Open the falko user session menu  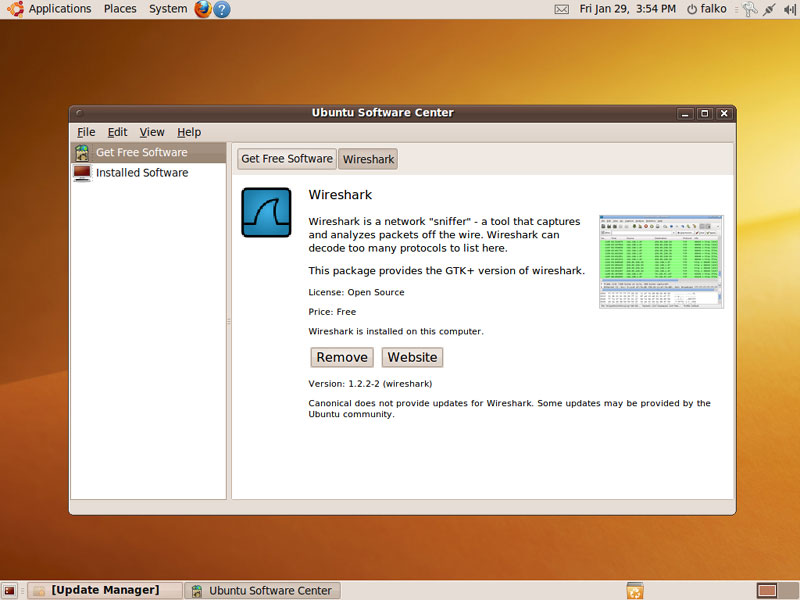[705, 9]
